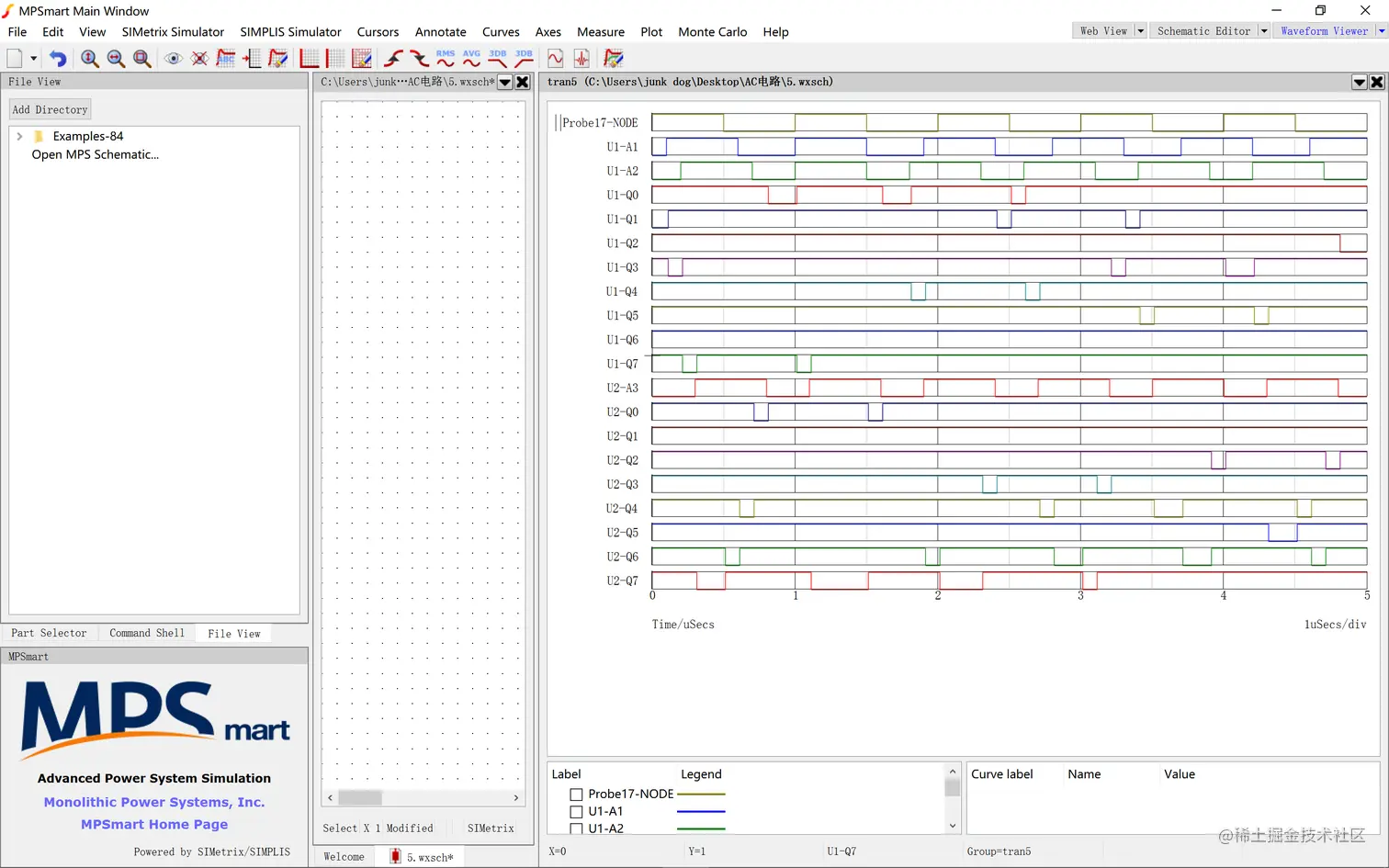This screenshot has height=868, width=1389.
Task: Click the new document page icon
Action: [x=15, y=59]
